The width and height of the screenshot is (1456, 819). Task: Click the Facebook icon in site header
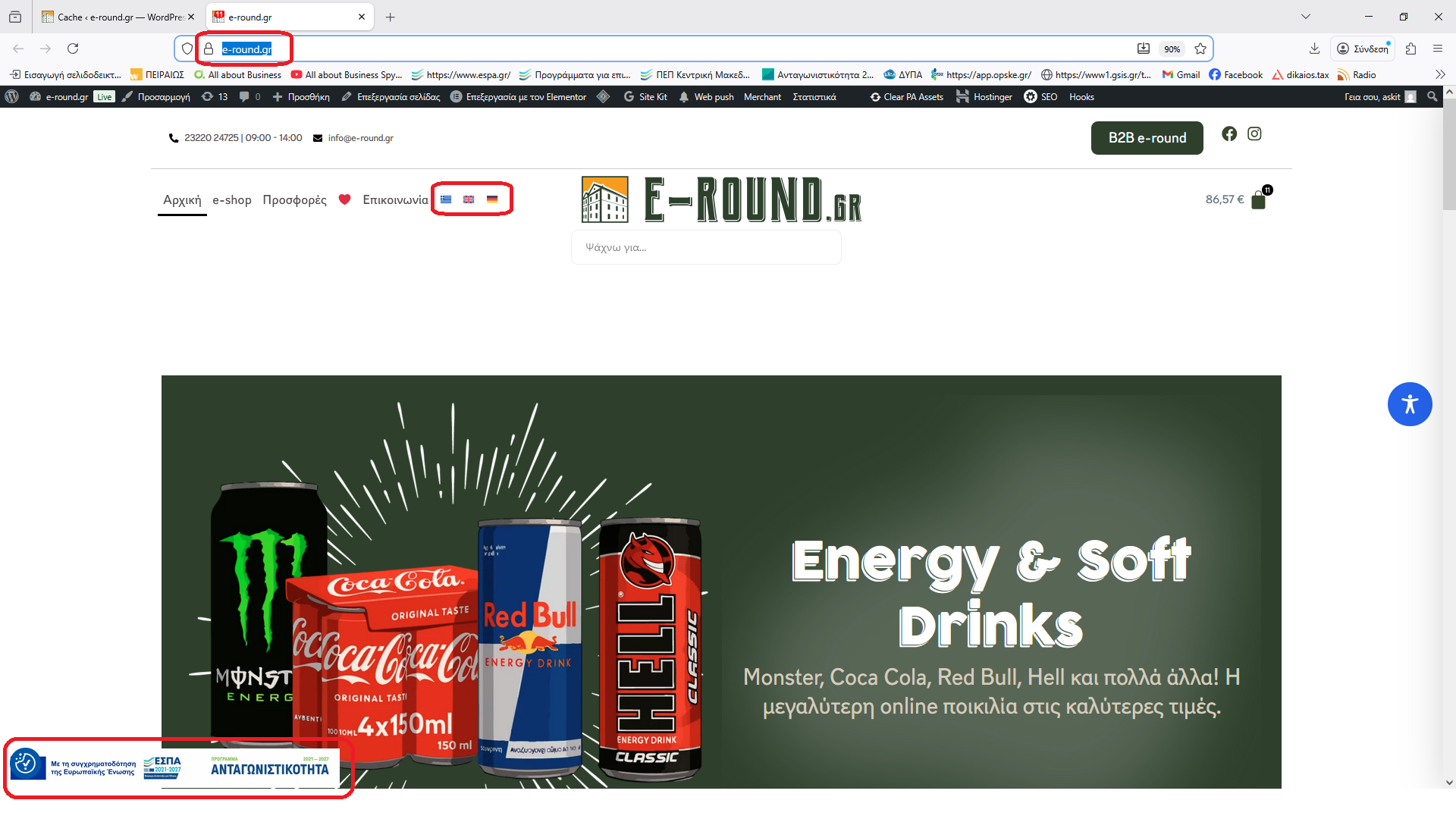[x=1229, y=134]
